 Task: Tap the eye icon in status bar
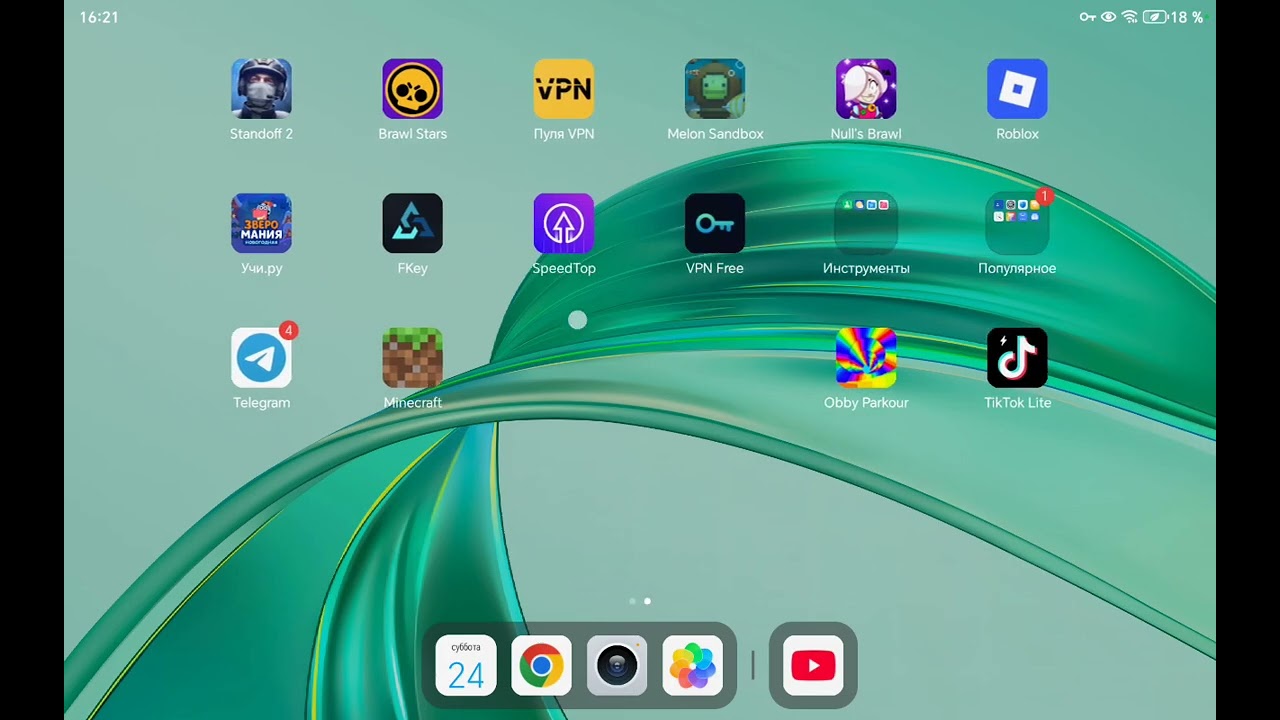coord(1108,17)
